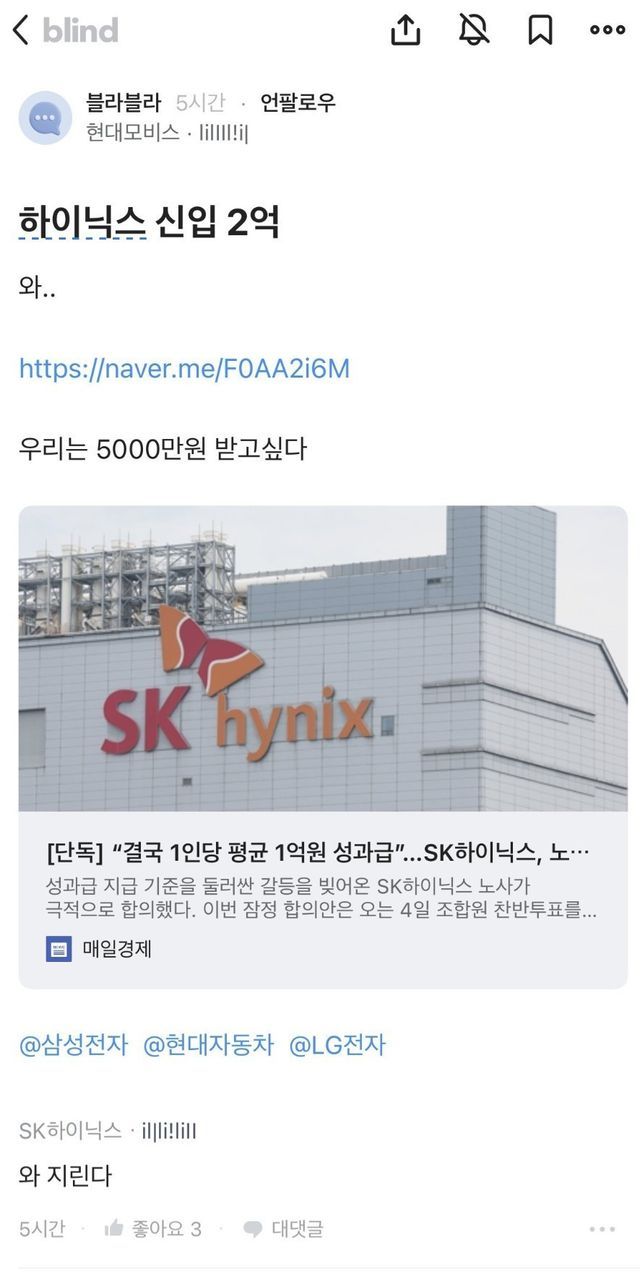Tap the back arrow chevron
This screenshot has width=640, height=1280.
[x=20, y=31]
